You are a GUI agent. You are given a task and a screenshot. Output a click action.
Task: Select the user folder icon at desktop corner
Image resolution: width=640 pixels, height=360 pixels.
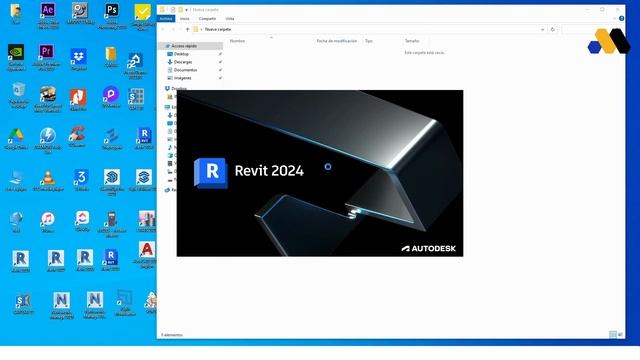(16, 11)
